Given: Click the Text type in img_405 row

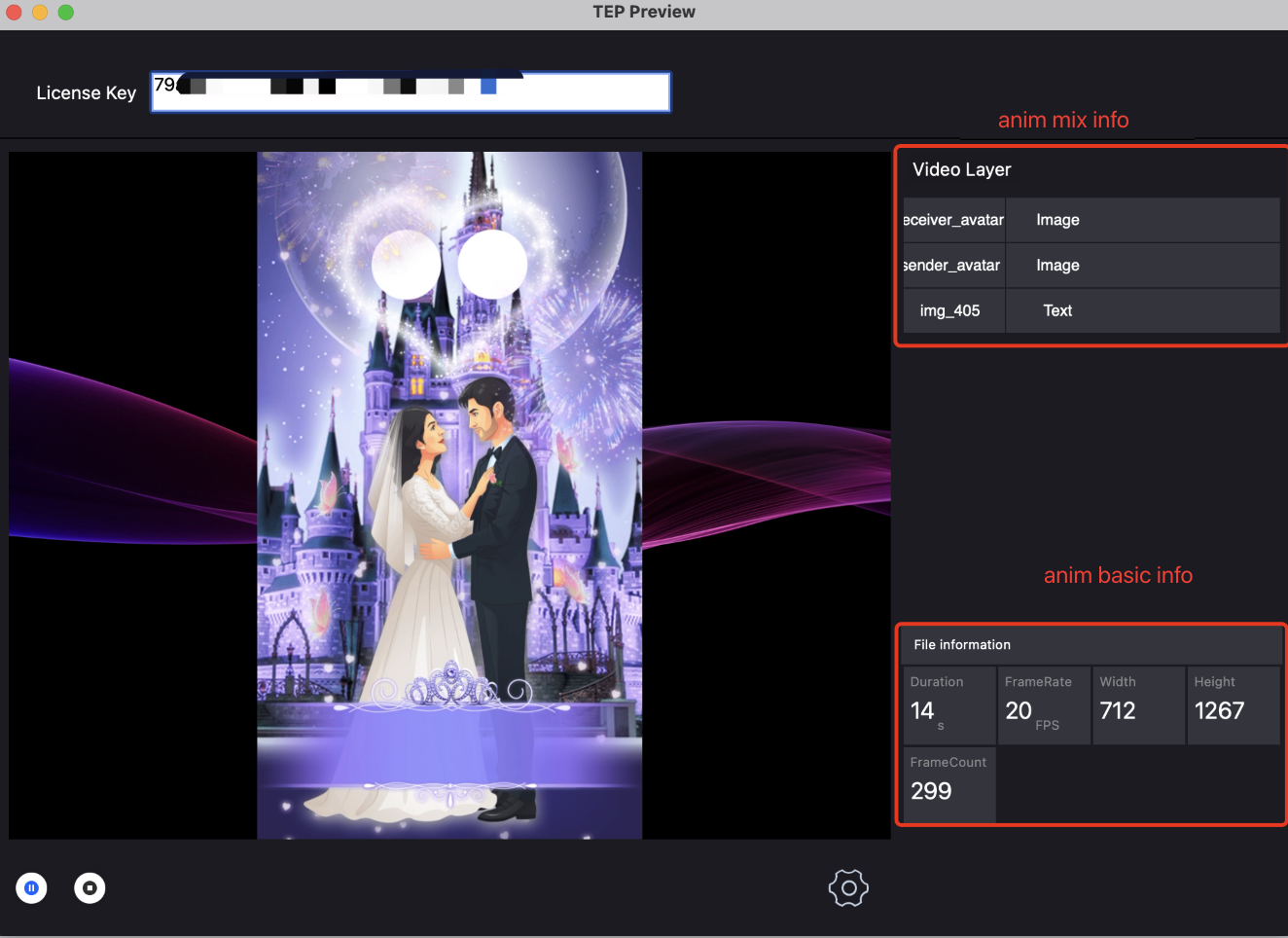Looking at the screenshot, I should (x=1057, y=311).
